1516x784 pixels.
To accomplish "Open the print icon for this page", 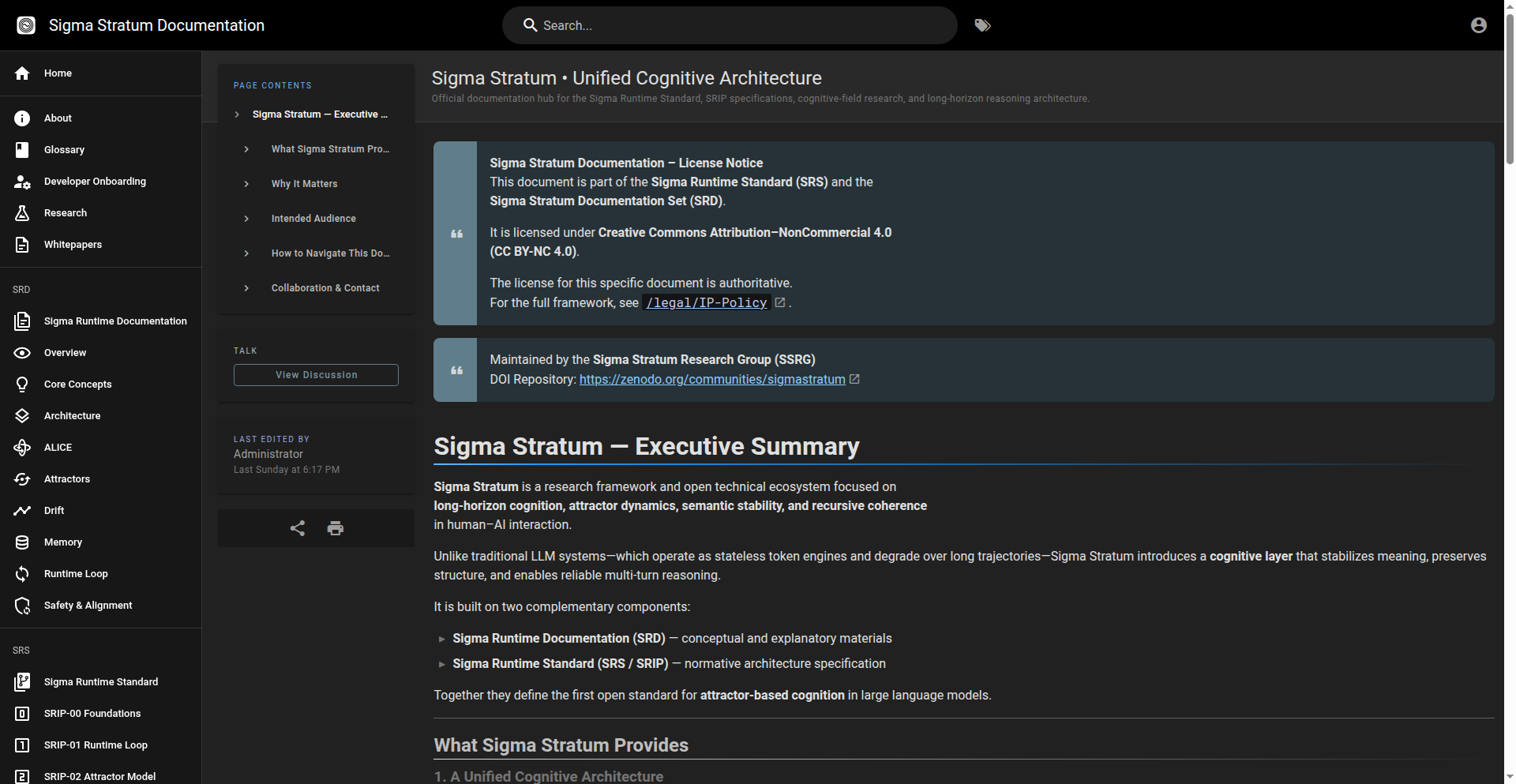I will pyautogui.click(x=335, y=528).
